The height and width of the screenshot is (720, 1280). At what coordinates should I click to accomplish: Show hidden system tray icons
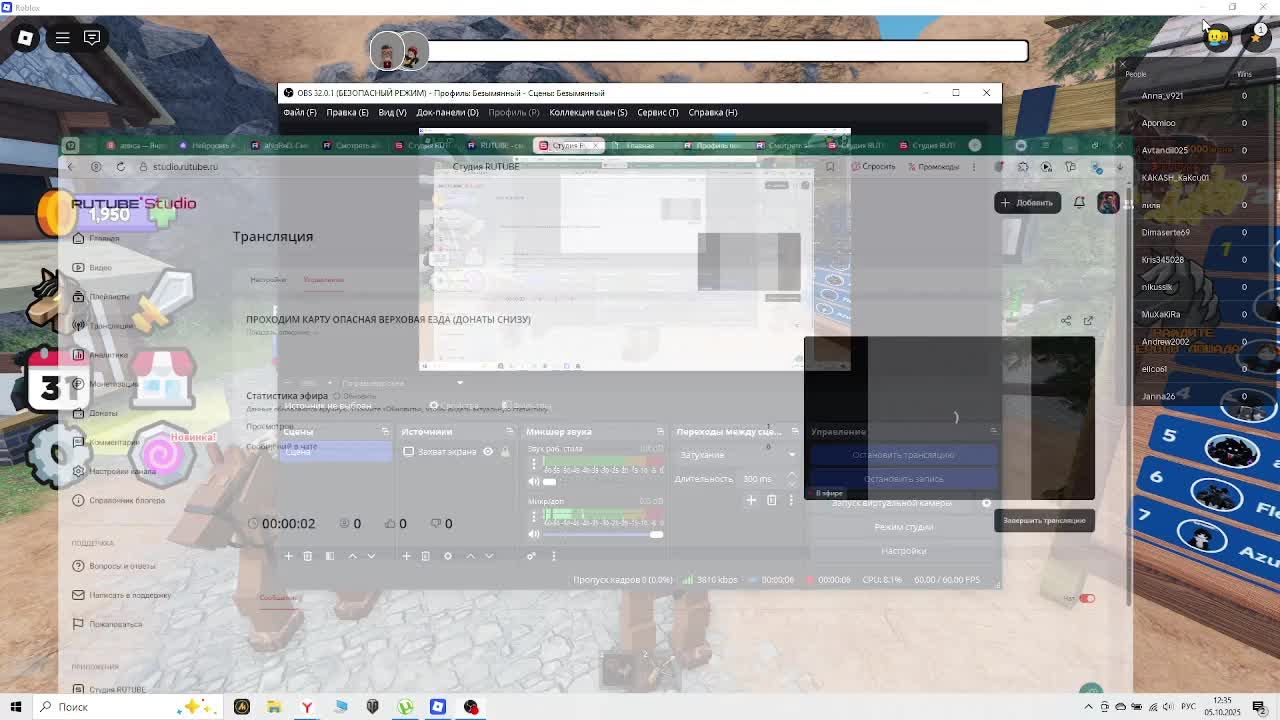click(1089, 707)
